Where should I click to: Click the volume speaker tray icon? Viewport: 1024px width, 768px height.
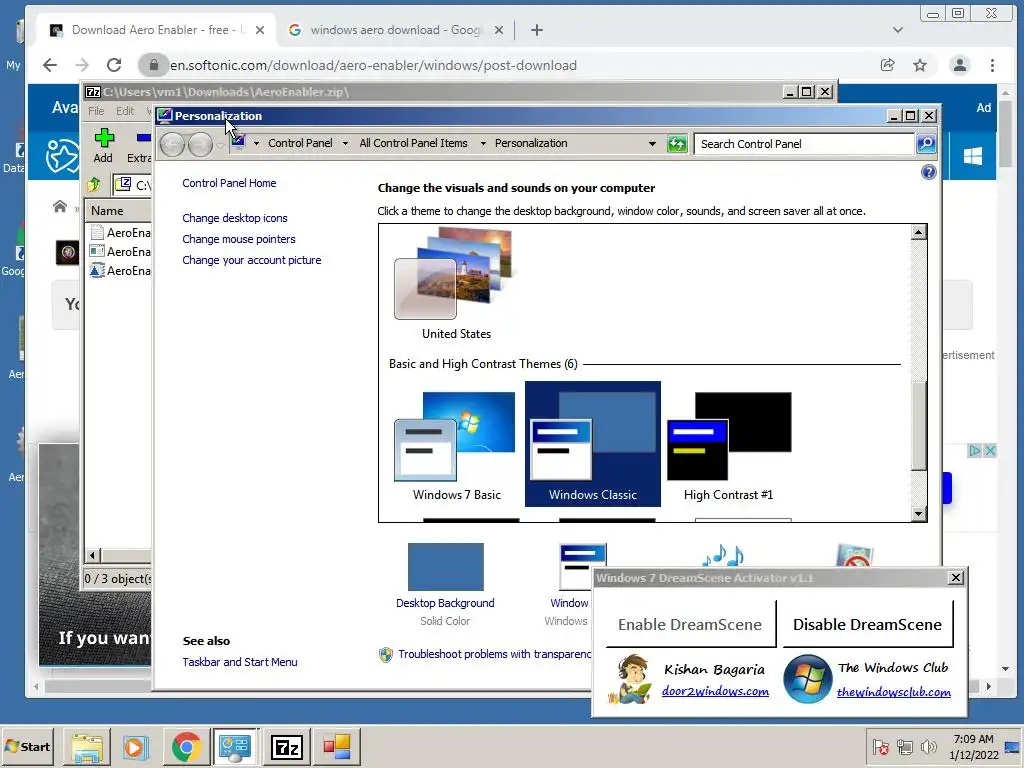[x=928, y=746]
